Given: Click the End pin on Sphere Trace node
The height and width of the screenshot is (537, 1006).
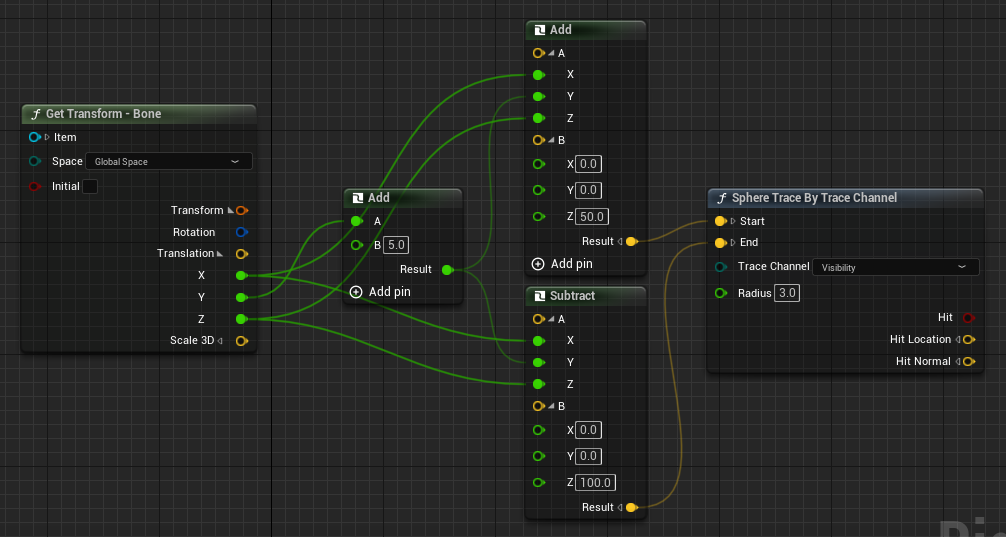Looking at the screenshot, I should (720, 243).
